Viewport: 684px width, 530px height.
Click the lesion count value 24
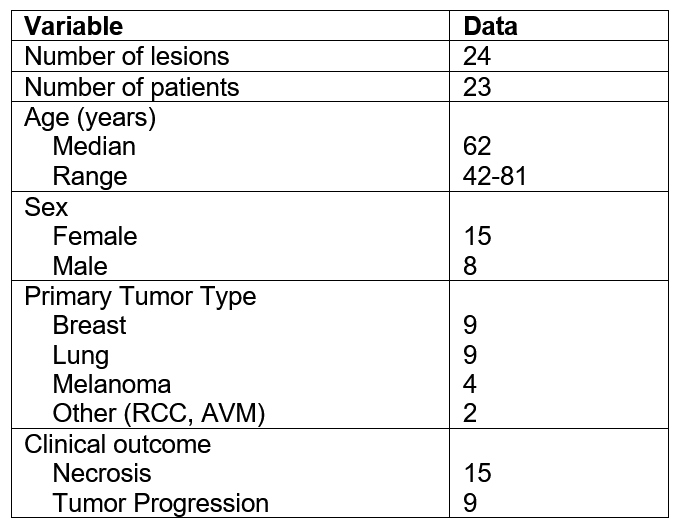tap(477, 56)
